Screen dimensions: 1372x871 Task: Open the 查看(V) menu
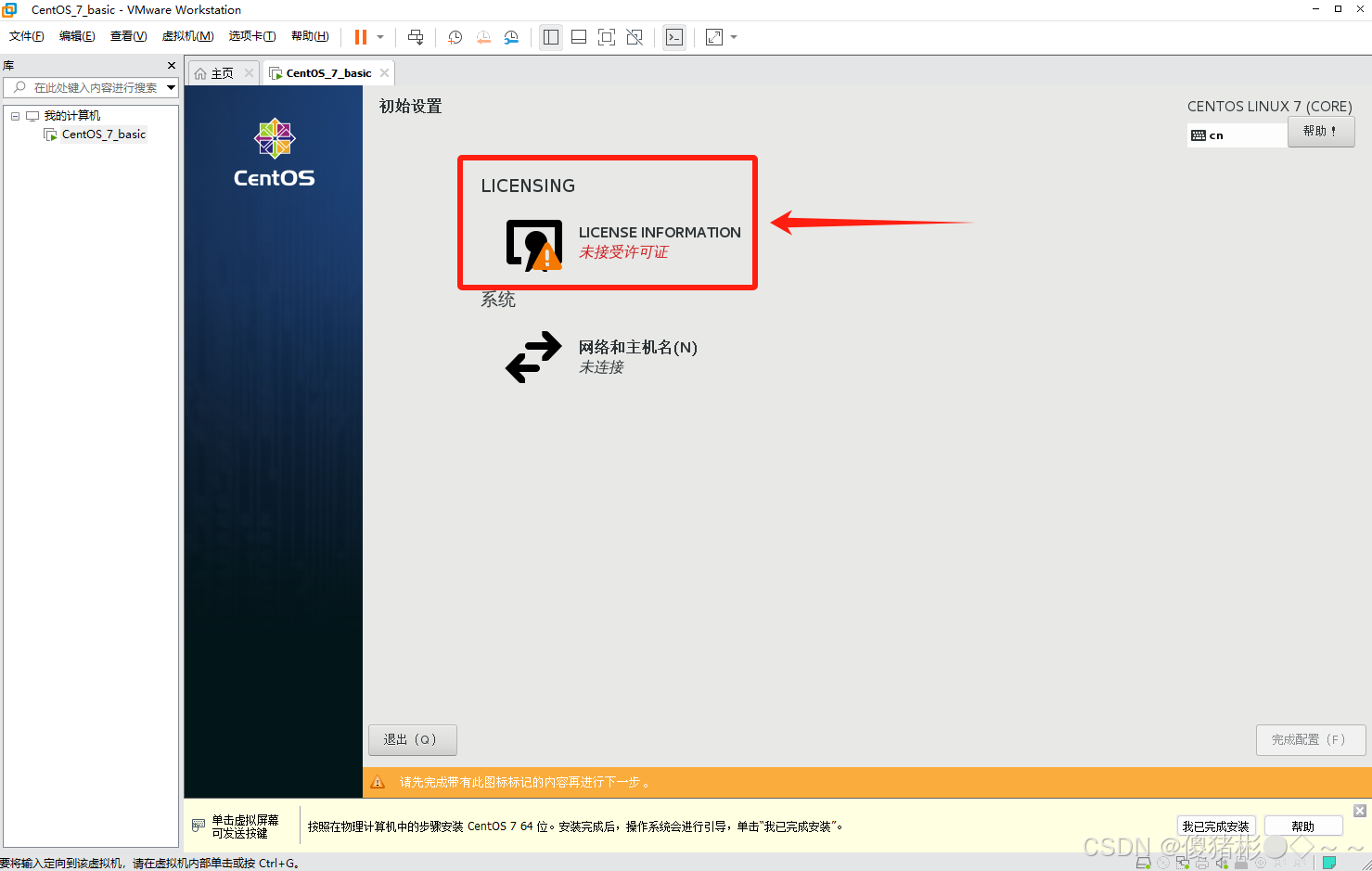coord(128,36)
